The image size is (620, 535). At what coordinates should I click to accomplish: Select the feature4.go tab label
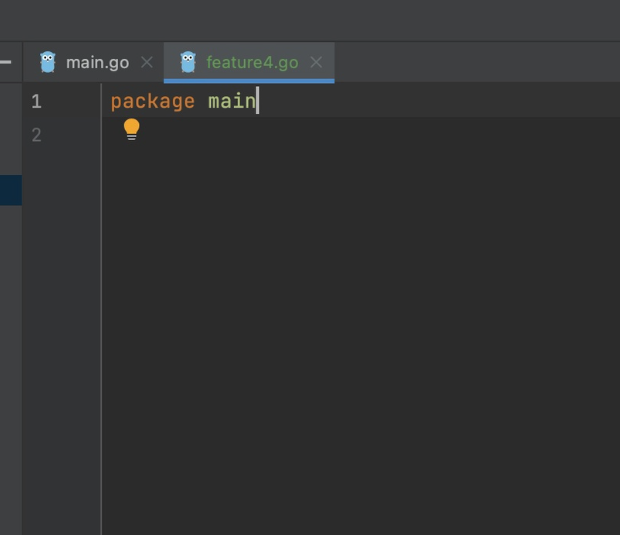tap(252, 62)
